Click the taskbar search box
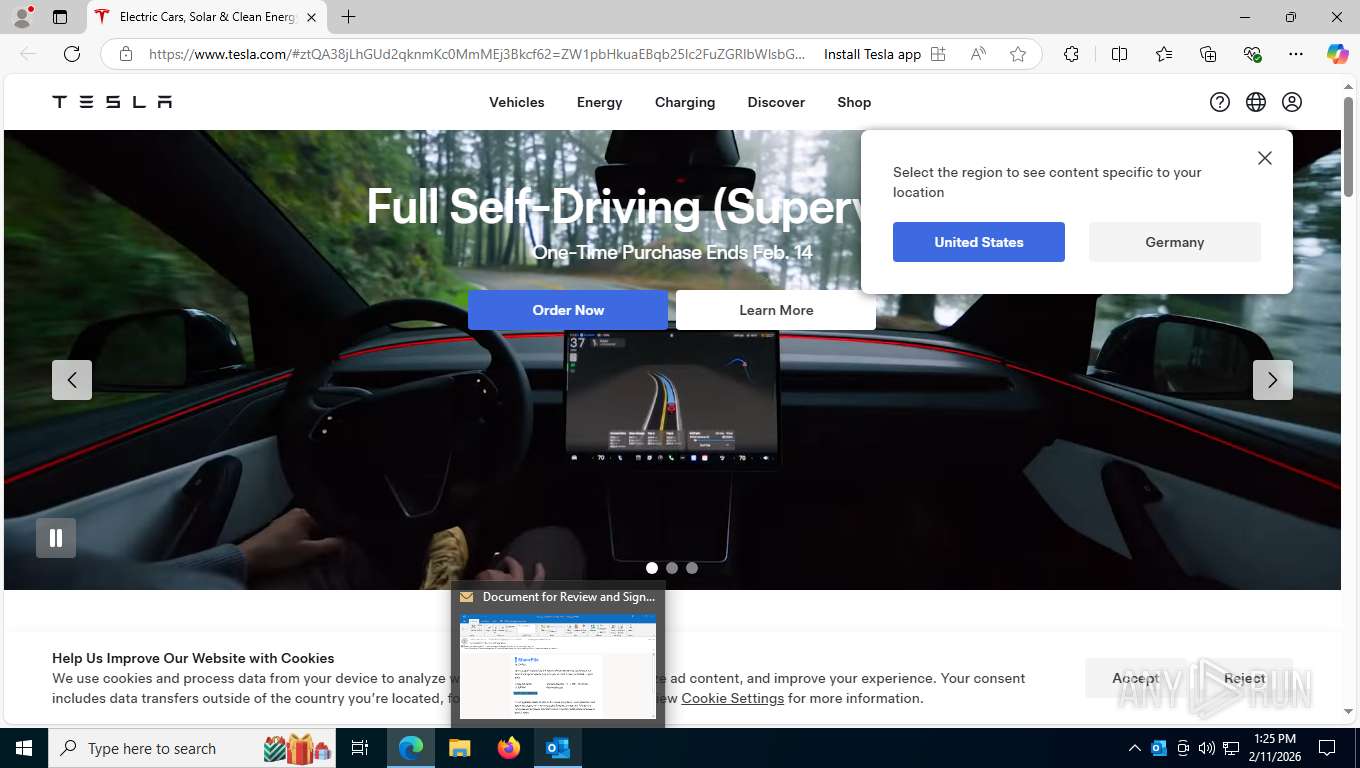The width and height of the screenshot is (1360, 768). (193, 748)
